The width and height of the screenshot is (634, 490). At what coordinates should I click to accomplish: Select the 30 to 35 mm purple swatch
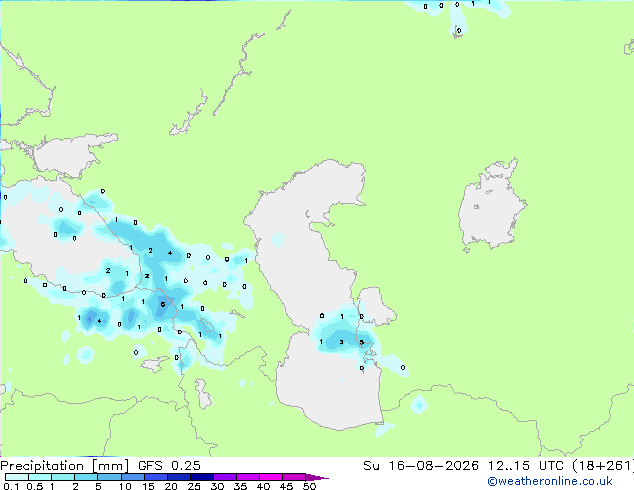[224, 477]
